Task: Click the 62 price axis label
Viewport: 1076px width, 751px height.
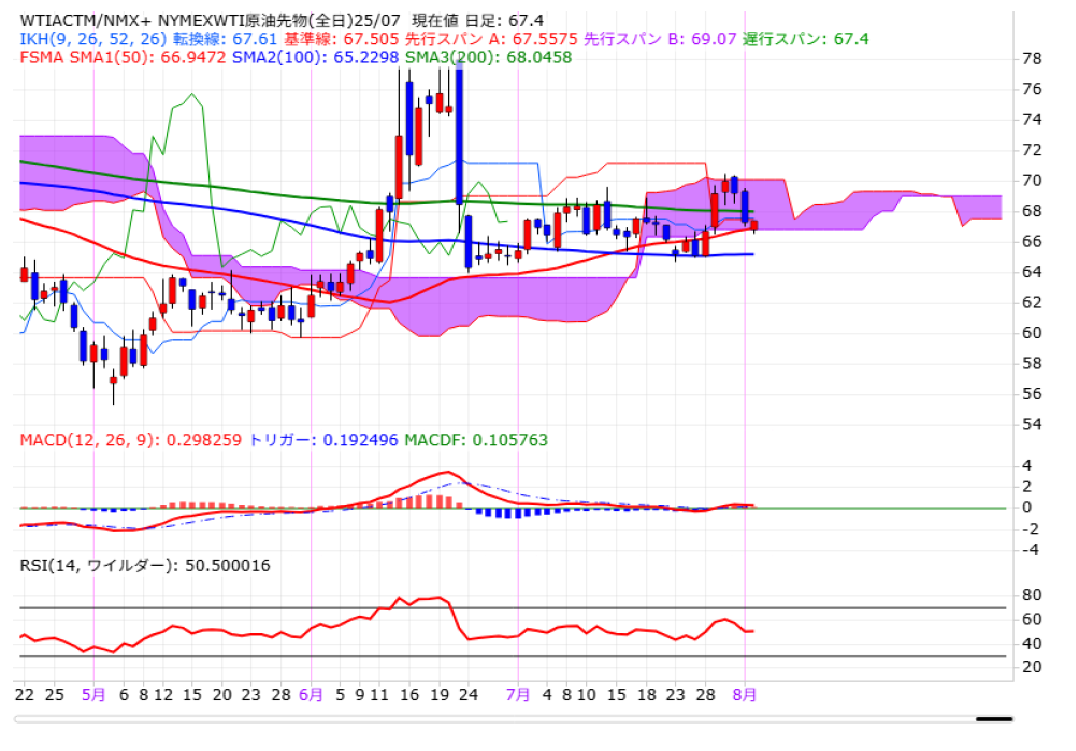Action: point(1031,303)
